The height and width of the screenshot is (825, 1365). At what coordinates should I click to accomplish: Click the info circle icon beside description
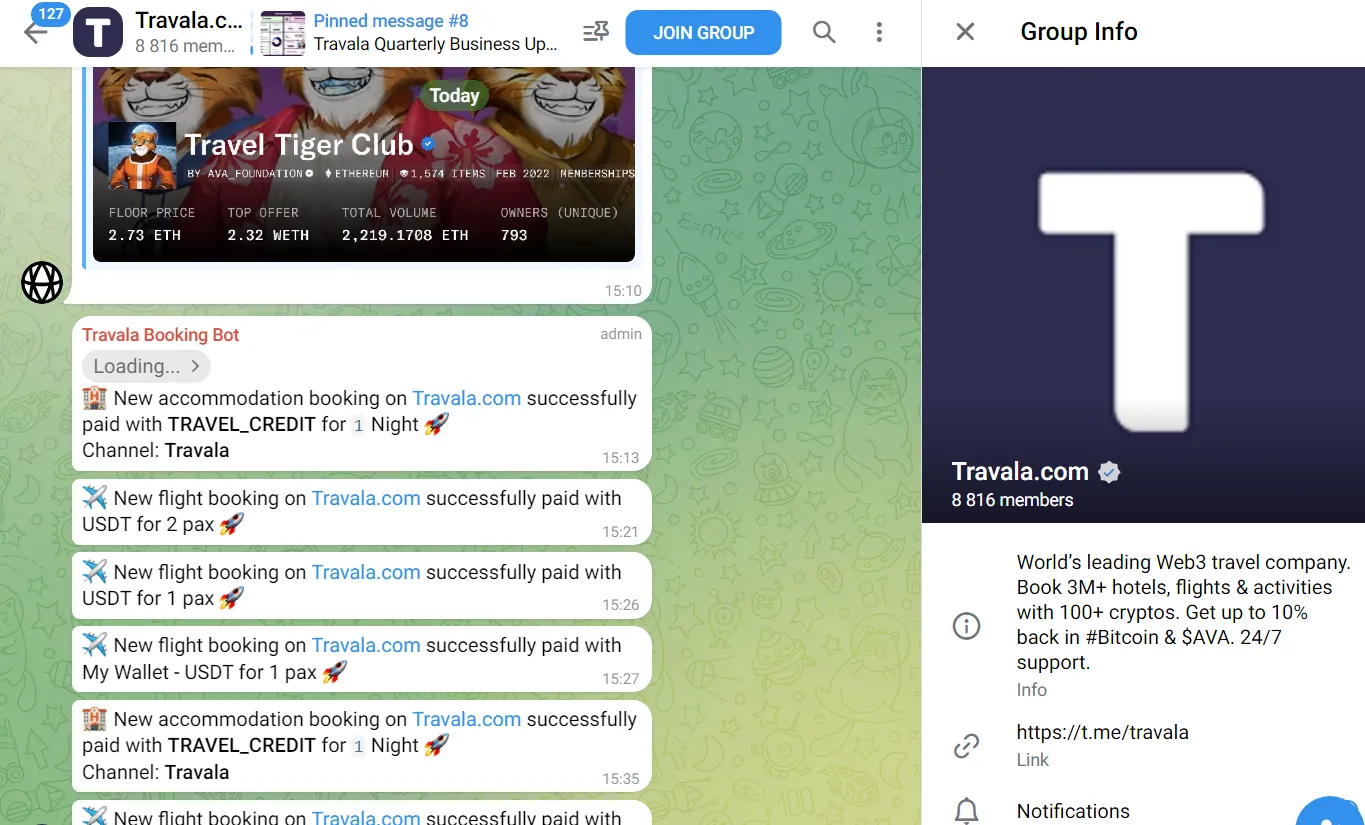(966, 626)
